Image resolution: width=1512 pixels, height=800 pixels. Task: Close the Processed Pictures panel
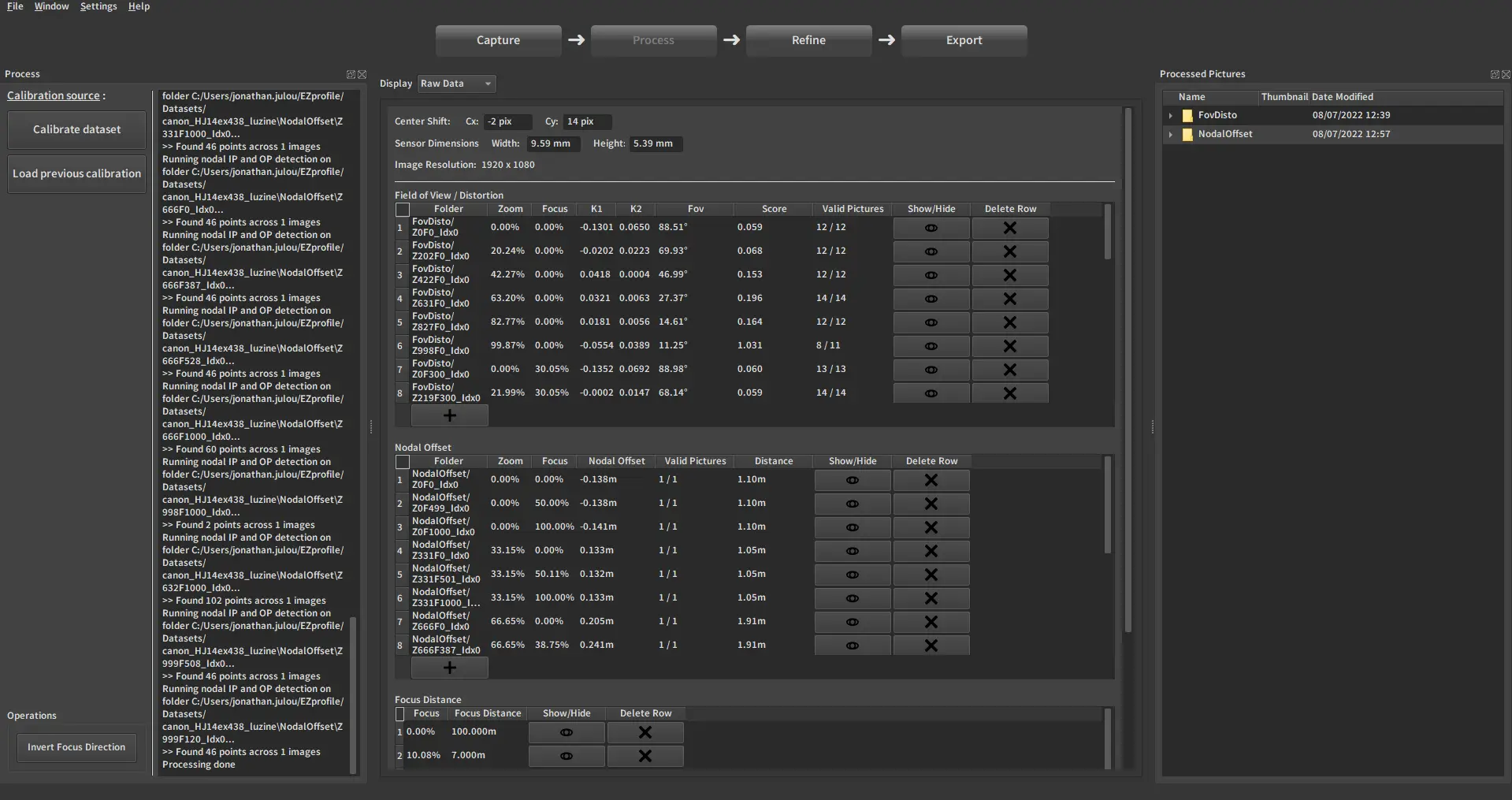tap(1506, 75)
